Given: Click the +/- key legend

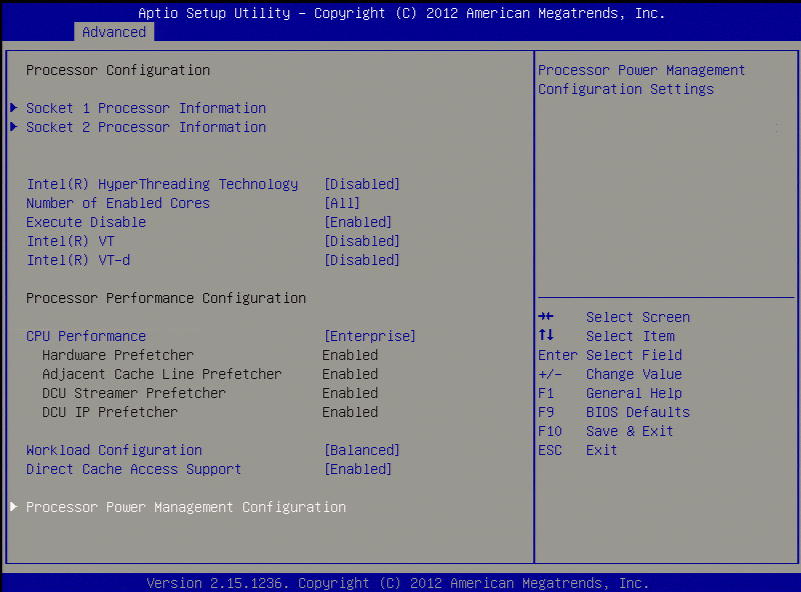Looking at the screenshot, I should [550, 374].
